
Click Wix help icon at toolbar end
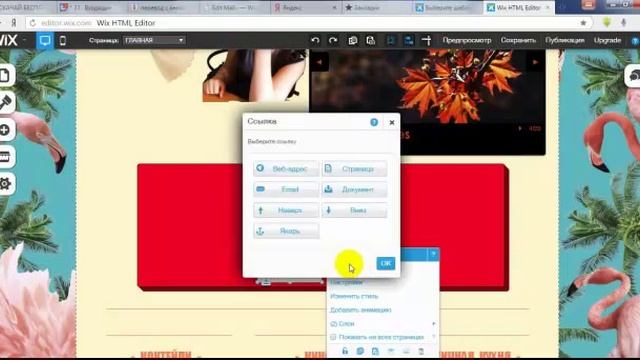click(636, 41)
